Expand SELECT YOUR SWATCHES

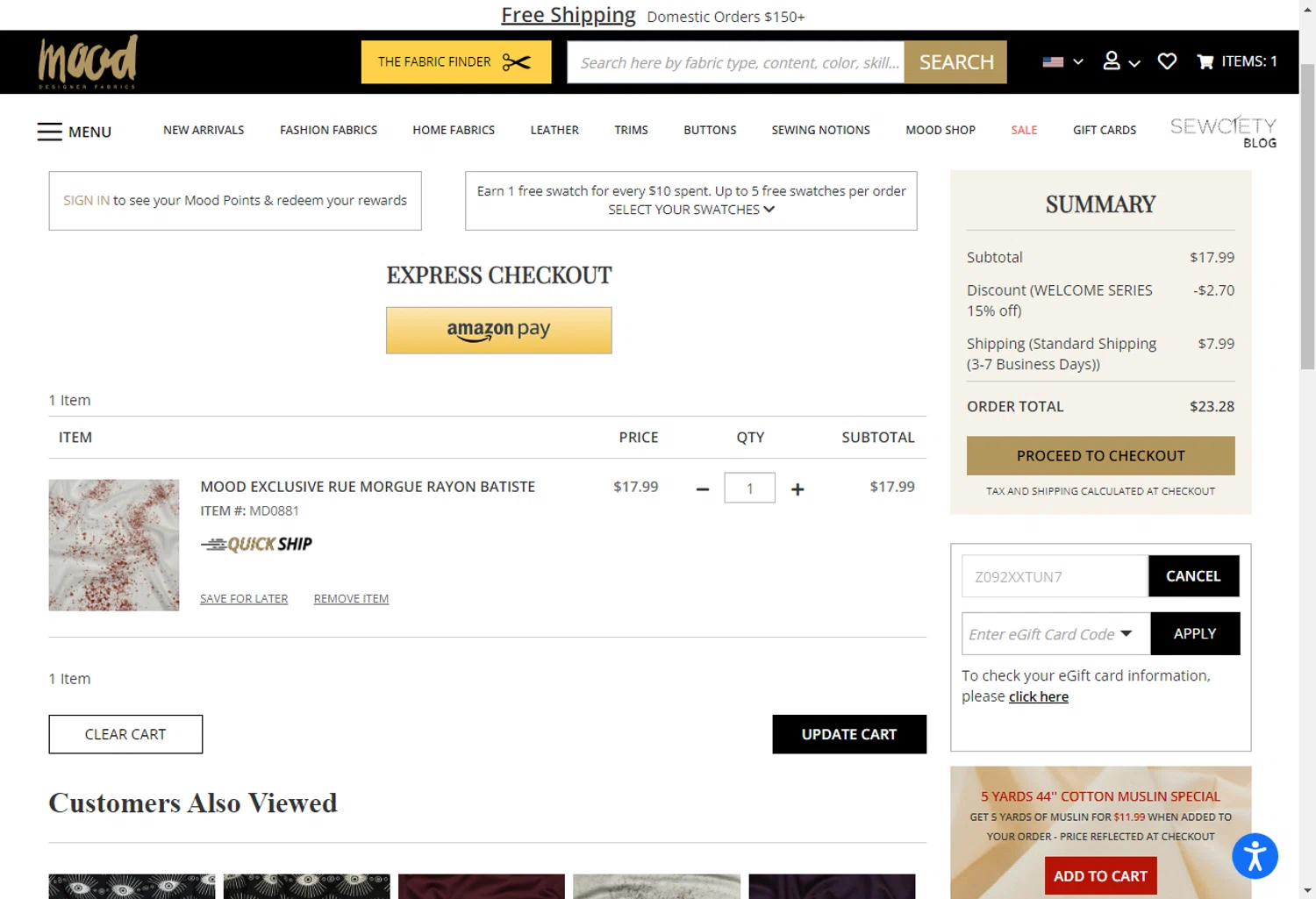691,210
